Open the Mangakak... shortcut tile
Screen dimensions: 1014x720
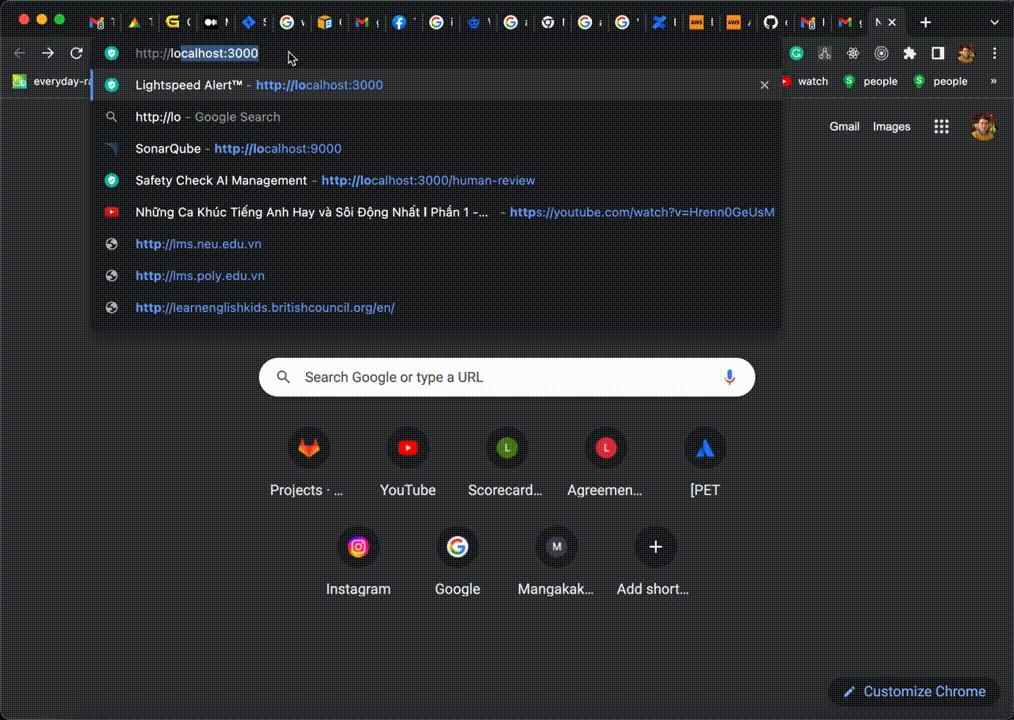pos(556,562)
